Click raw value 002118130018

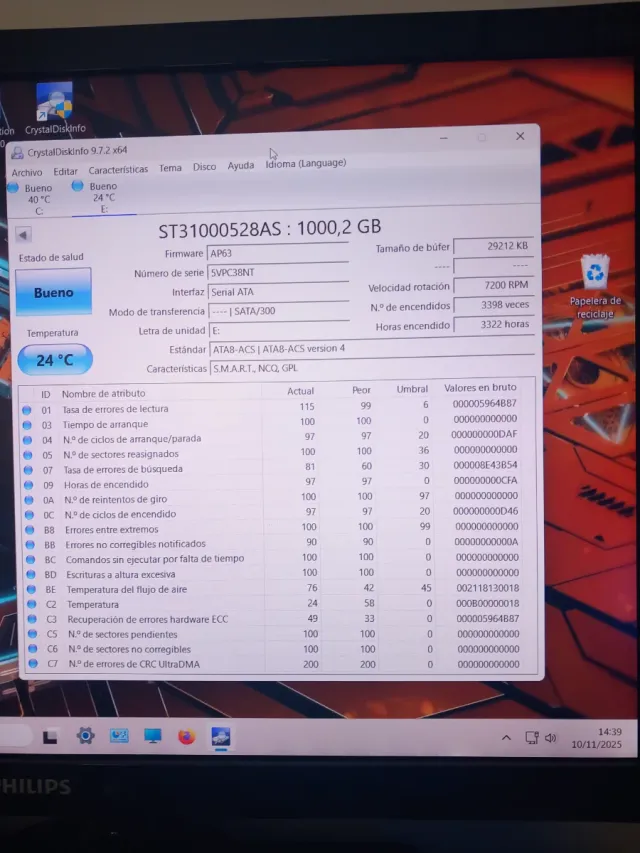tap(488, 588)
